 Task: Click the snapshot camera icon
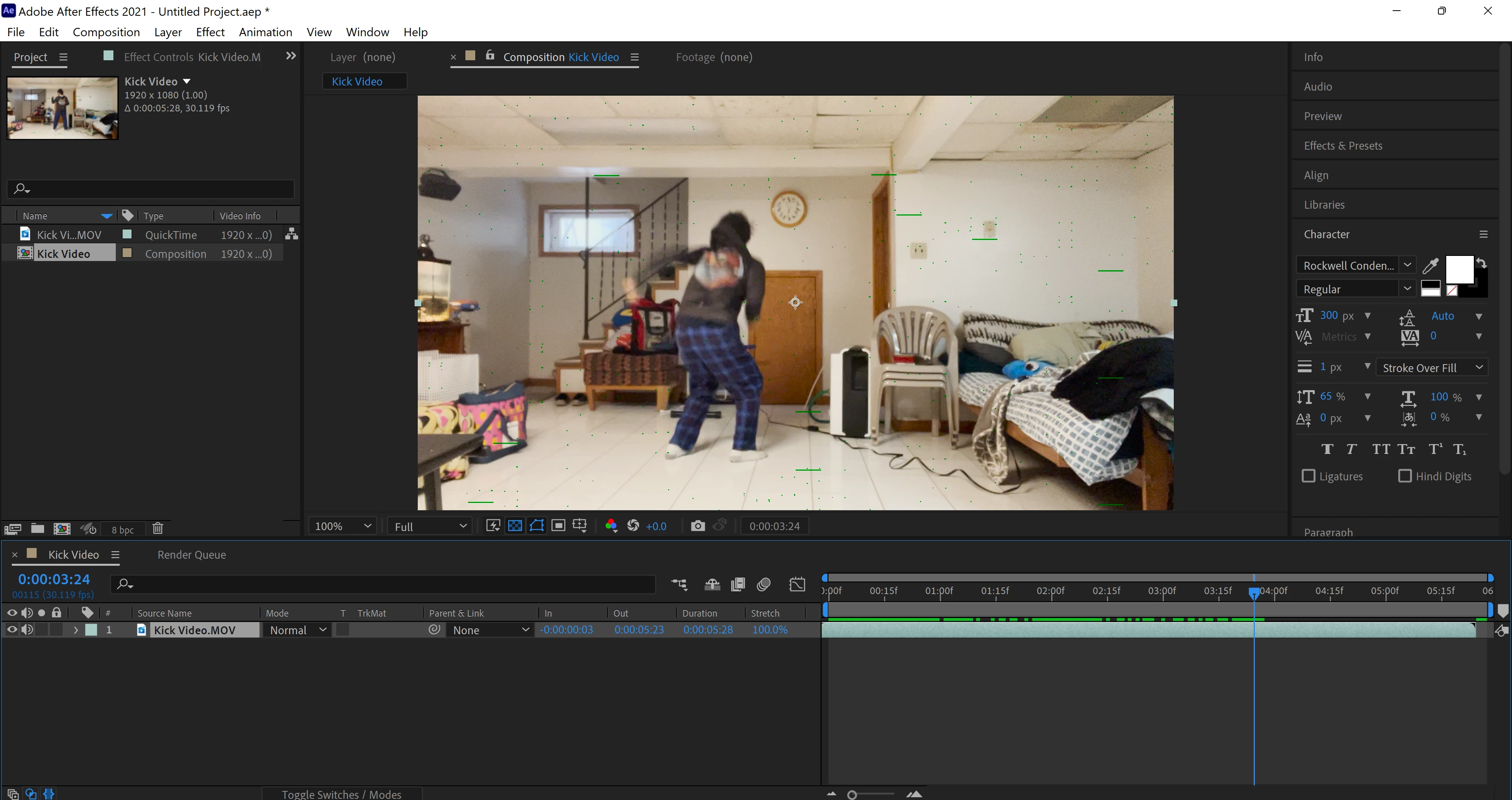click(697, 526)
